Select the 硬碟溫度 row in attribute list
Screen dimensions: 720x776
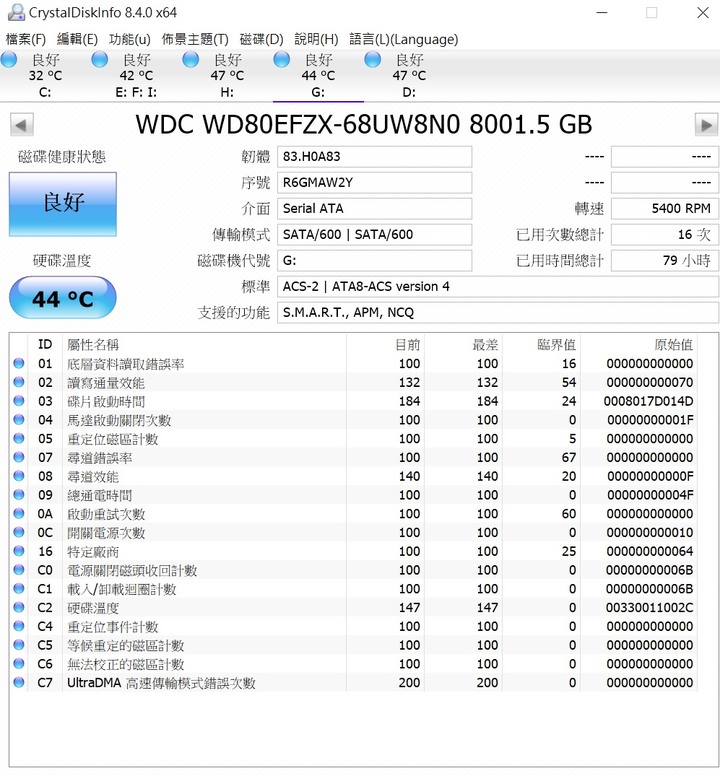click(x=353, y=608)
